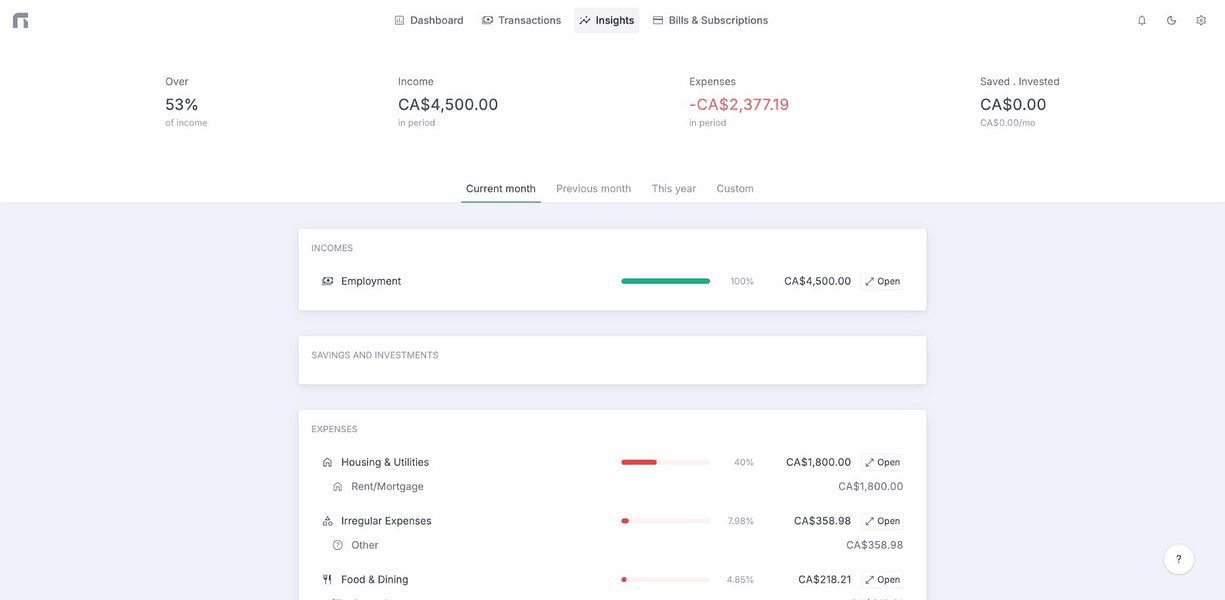This screenshot has height=600, width=1225.
Task: Switch to Previous month tab
Action: (x=593, y=189)
